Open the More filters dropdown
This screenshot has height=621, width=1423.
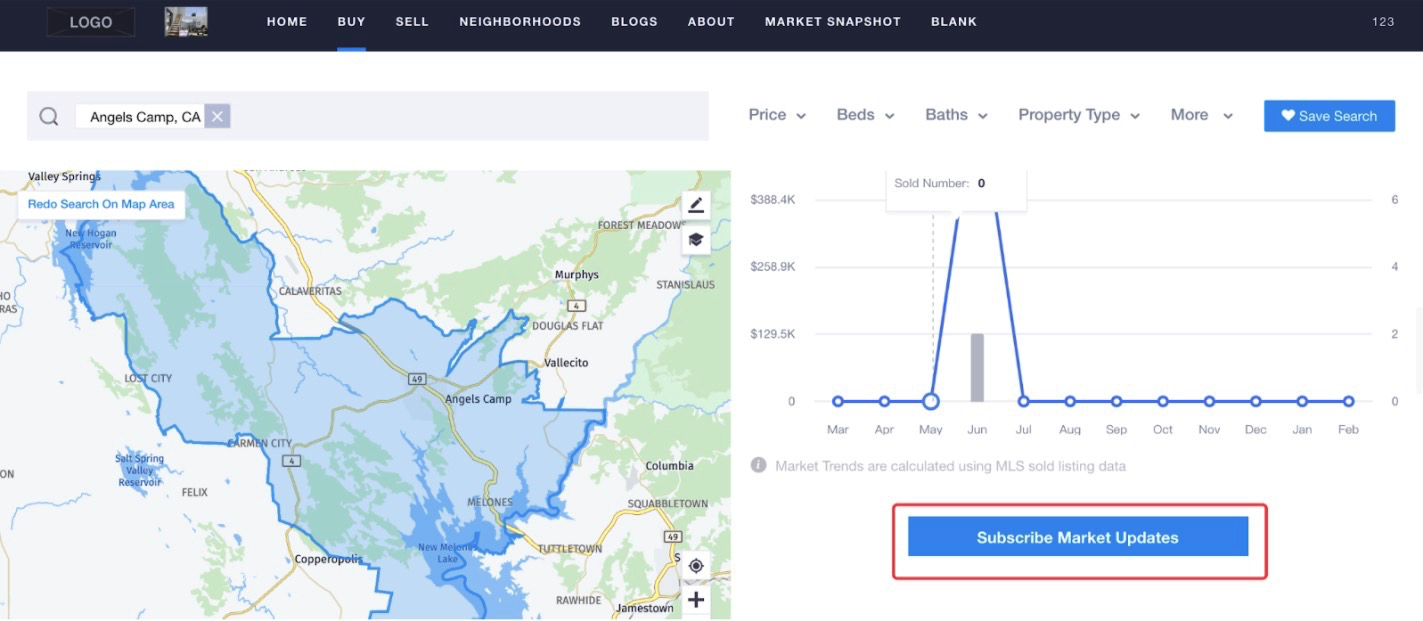(1201, 115)
